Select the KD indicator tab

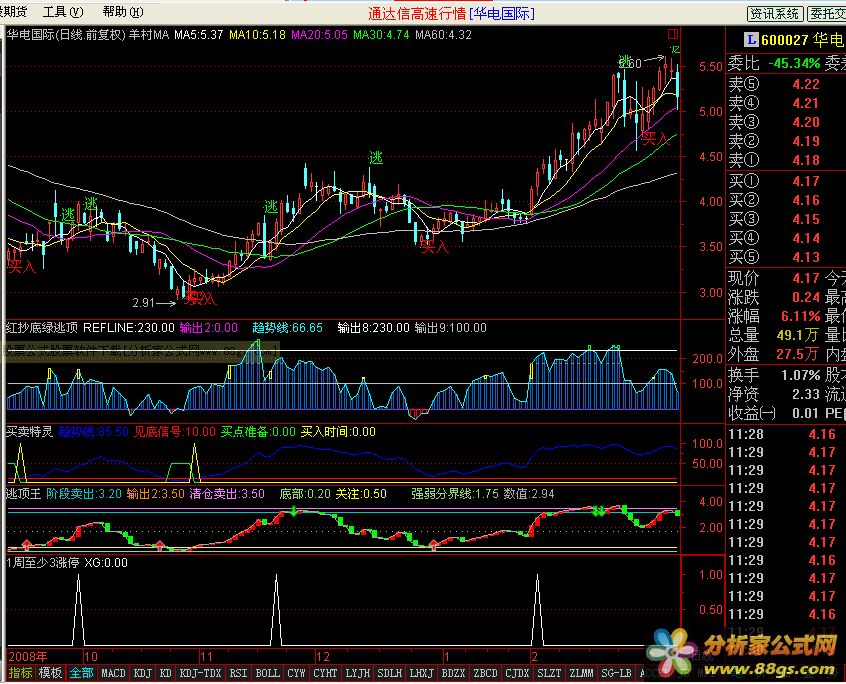click(x=166, y=673)
